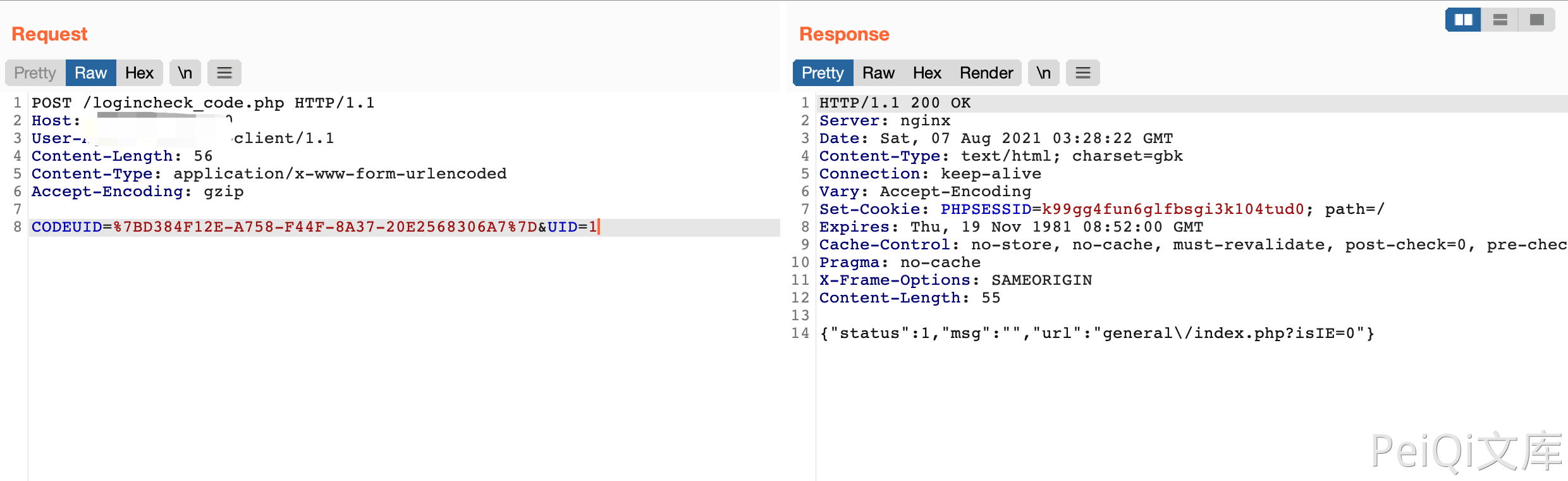Image resolution: width=1568 pixels, height=481 pixels.
Task: Click the HTTP/1.1 200 OK status line
Action: click(895, 103)
